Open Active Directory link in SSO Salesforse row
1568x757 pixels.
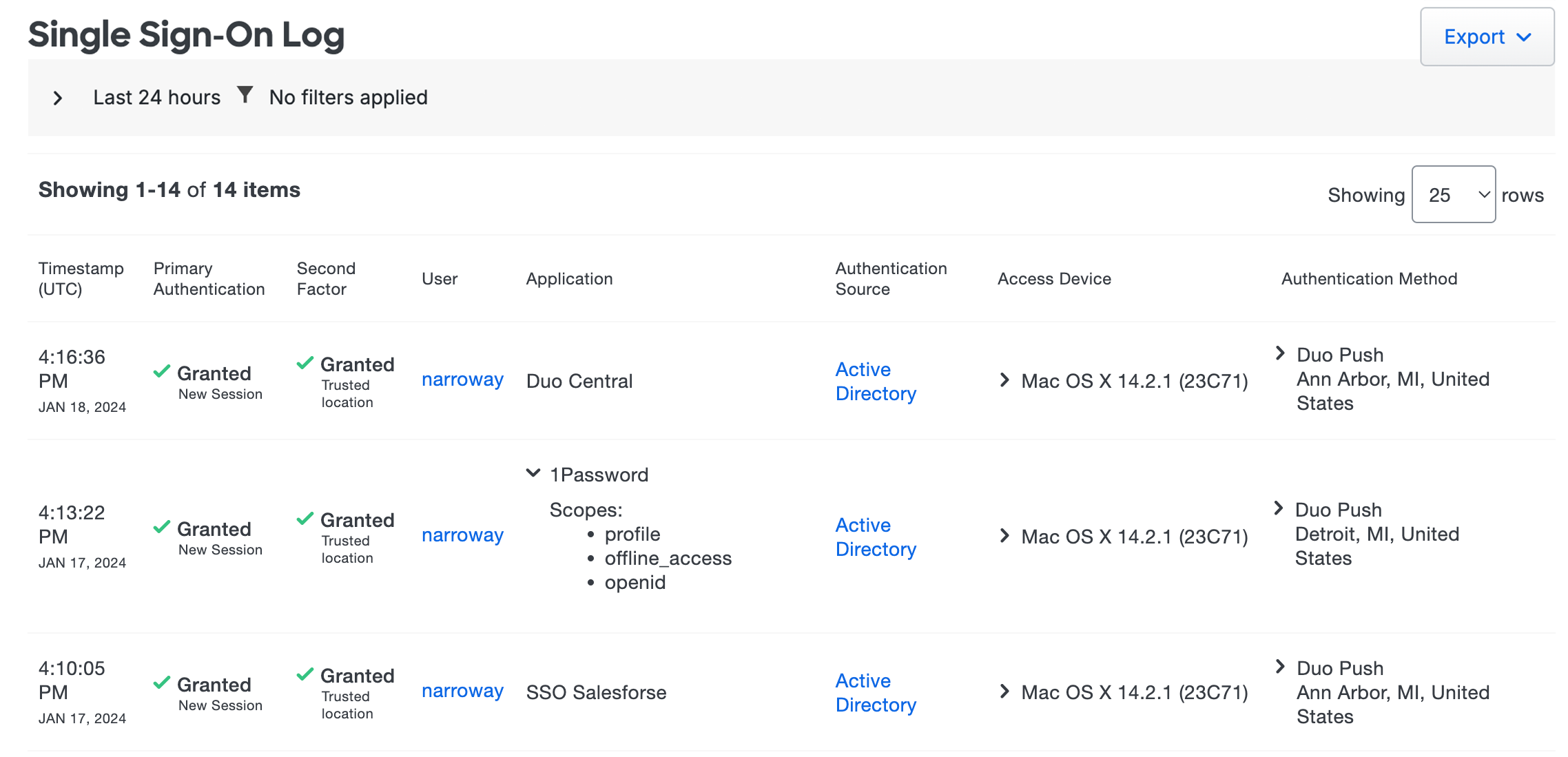pos(876,692)
